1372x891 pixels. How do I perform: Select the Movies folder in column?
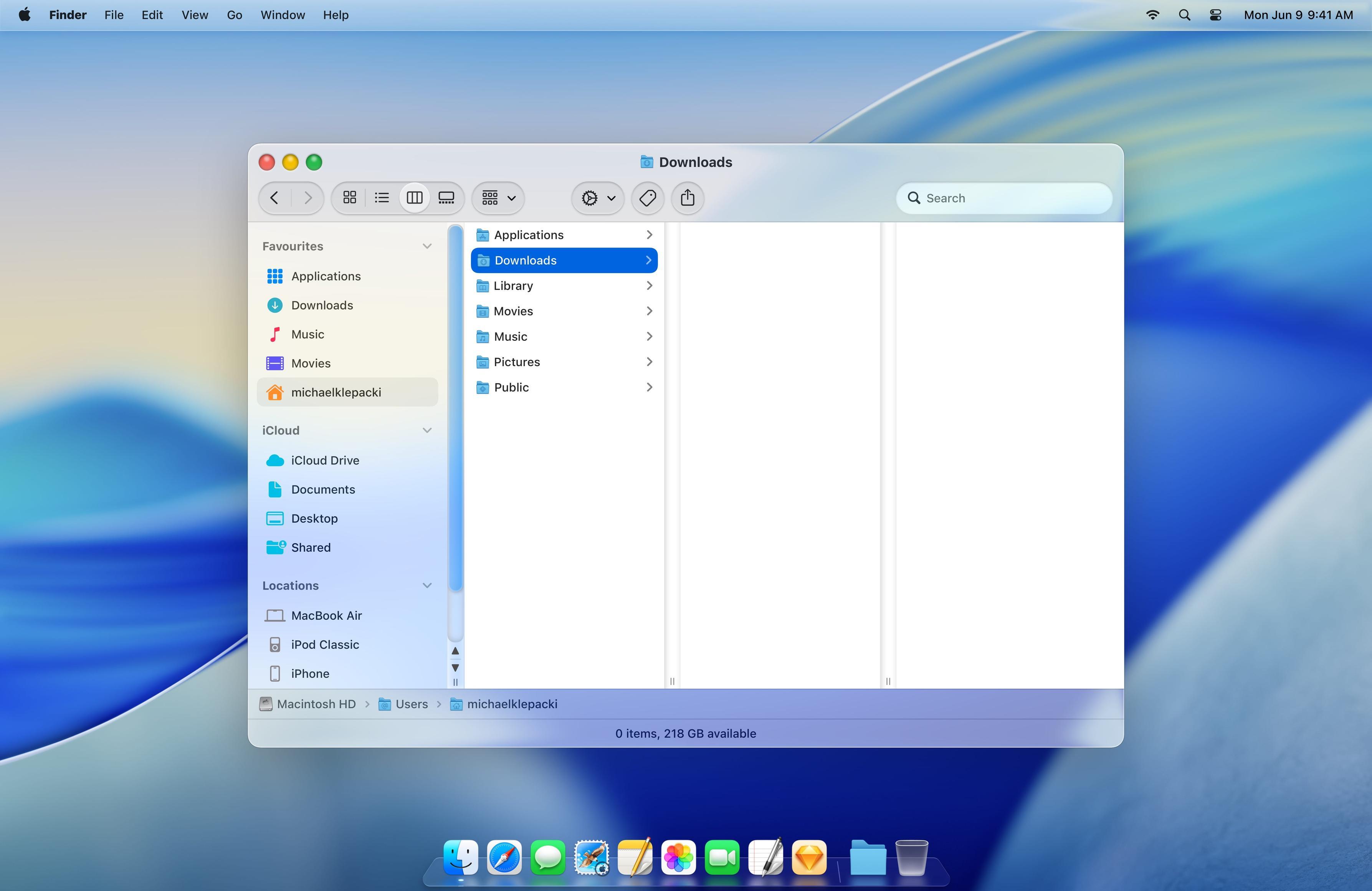tap(564, 311)
